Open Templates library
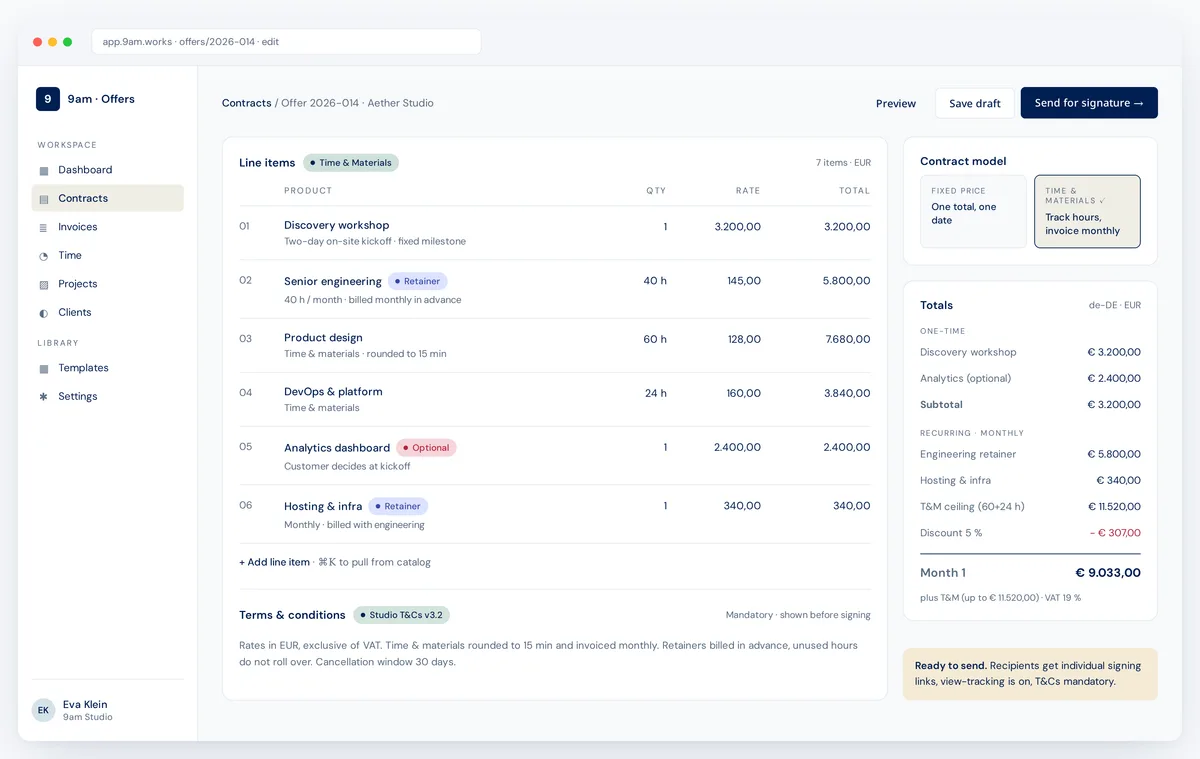Viewport: 1200px width, 759px height. (x=108, y=368)
